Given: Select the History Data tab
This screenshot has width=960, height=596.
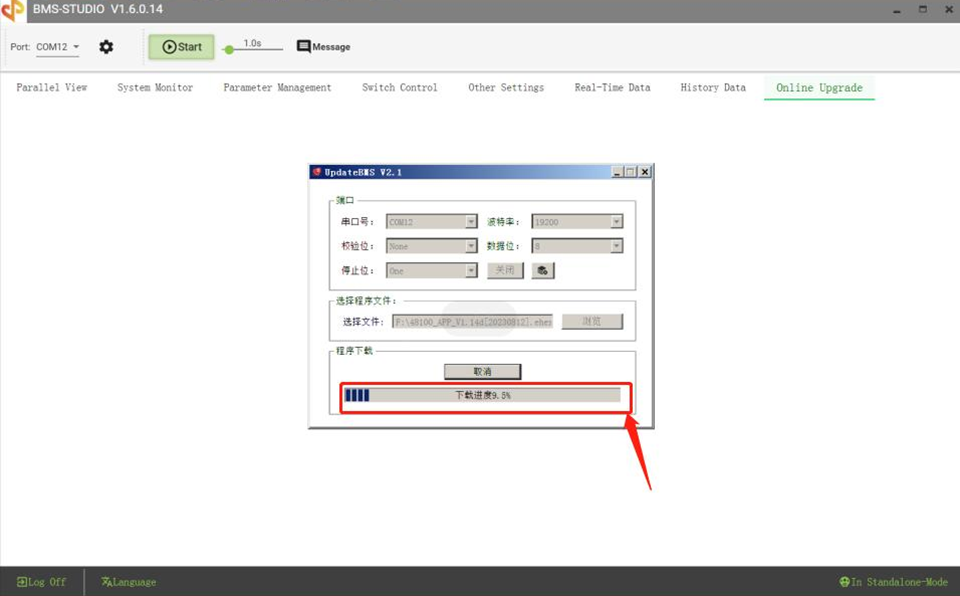Looking at the screenshot, I should 712,87.
